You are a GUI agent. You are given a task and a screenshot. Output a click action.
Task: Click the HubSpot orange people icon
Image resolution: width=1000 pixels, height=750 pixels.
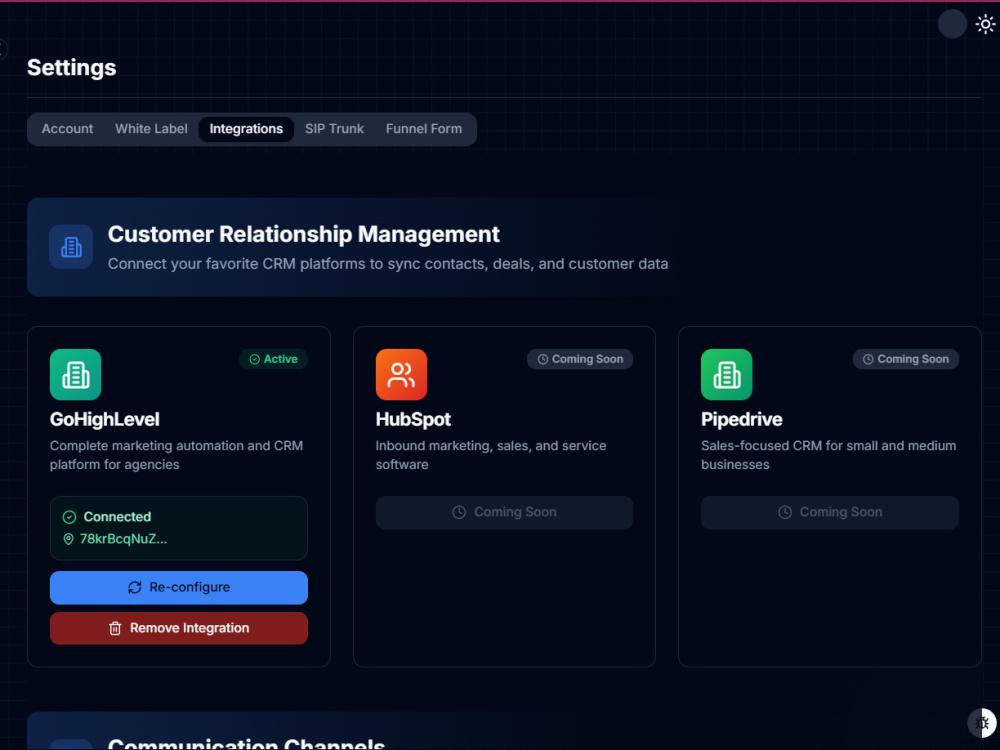[x=401, y=374]
